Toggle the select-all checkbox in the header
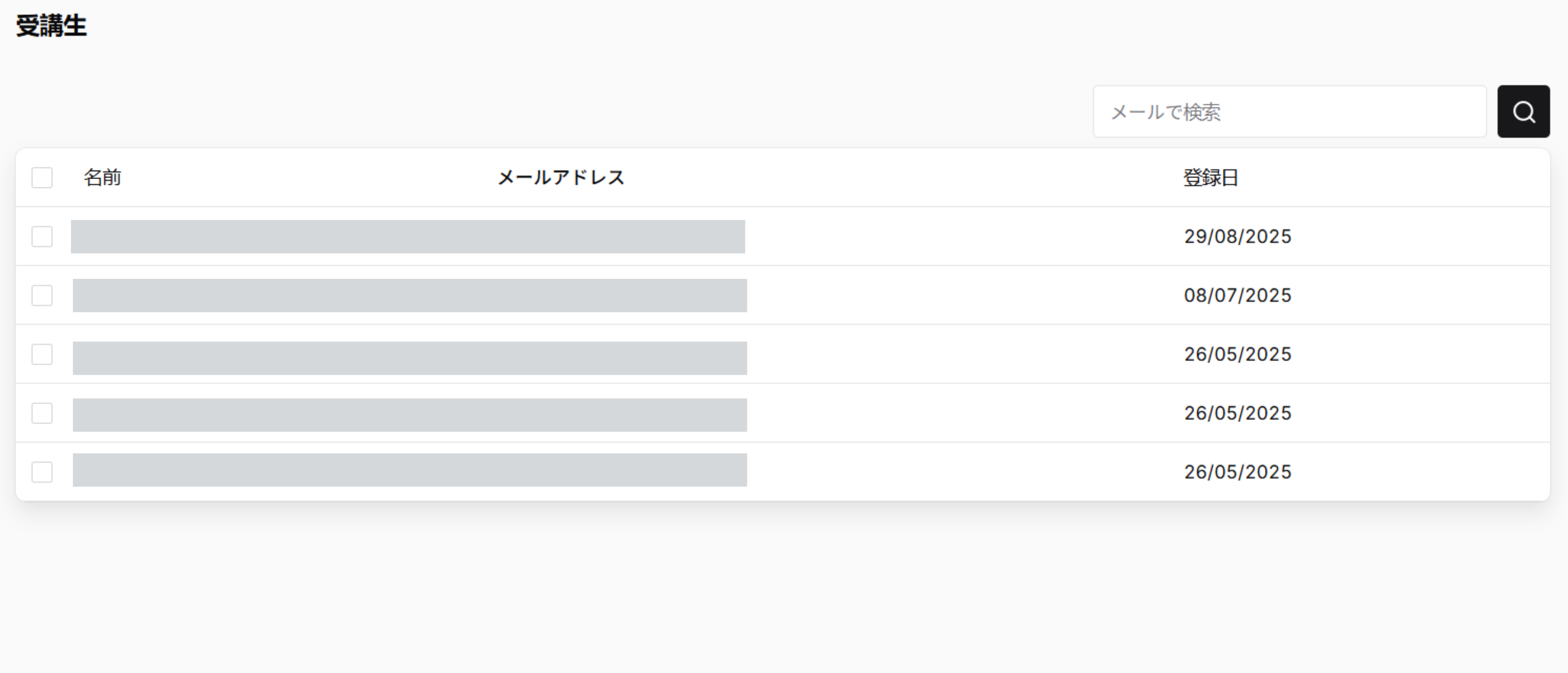Screen dimensions: 1568x673 (41, 177)
